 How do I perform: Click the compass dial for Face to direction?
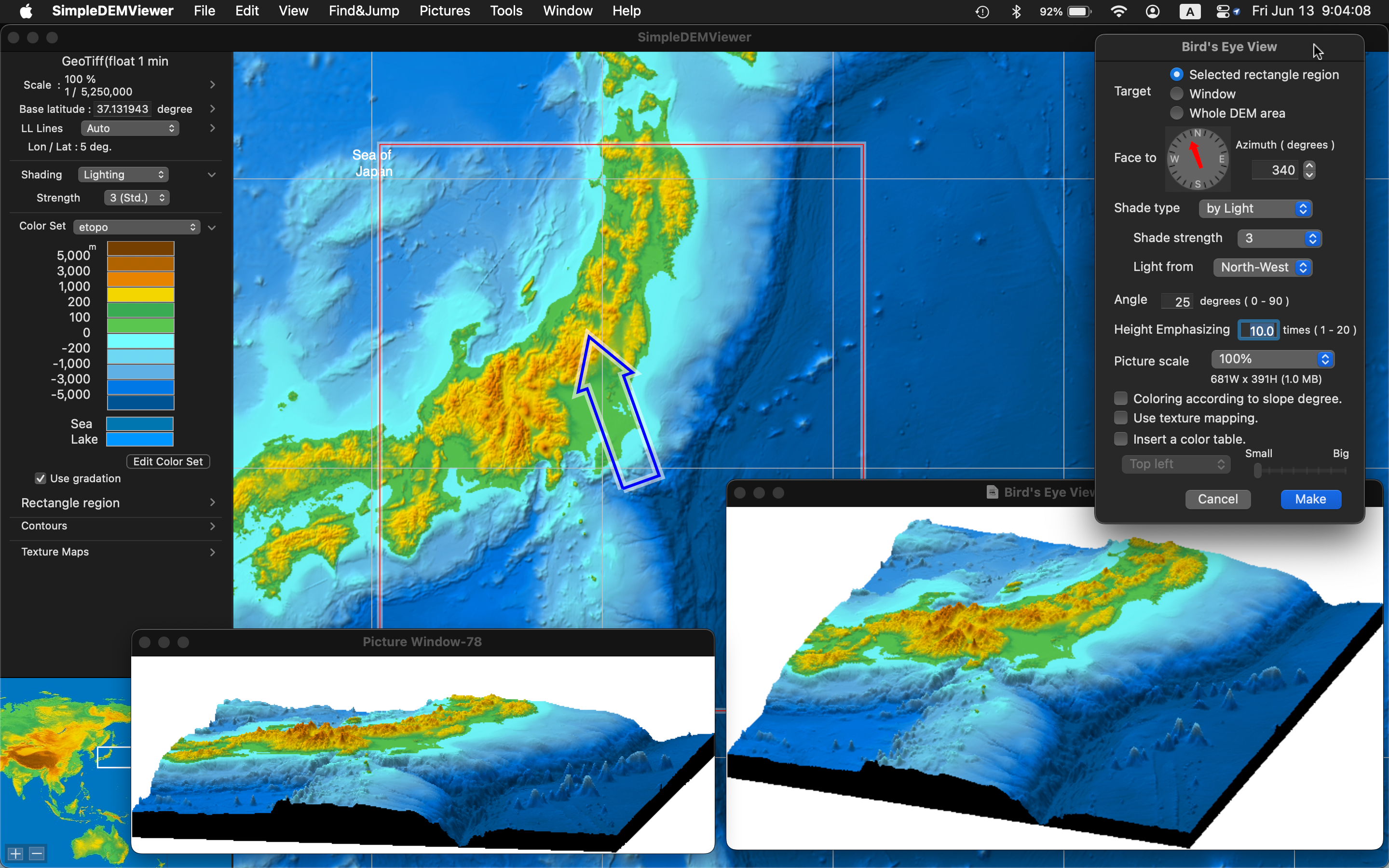click(x=1198, y=159)
